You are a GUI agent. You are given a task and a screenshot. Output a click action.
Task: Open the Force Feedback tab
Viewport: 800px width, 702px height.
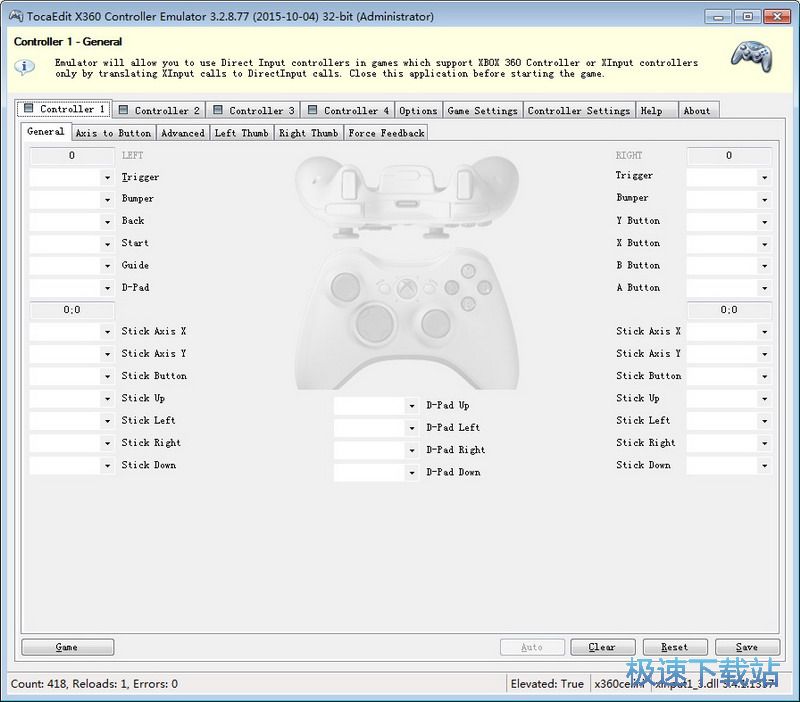[386, 133]
